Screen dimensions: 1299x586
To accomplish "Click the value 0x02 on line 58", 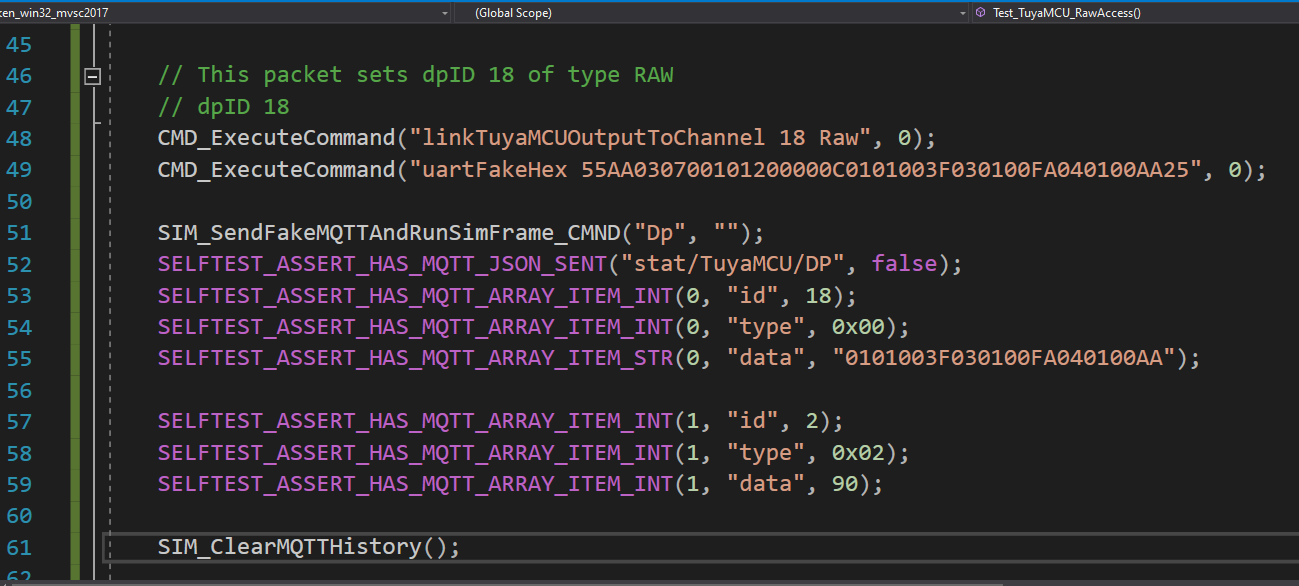I will coord(858,453).
